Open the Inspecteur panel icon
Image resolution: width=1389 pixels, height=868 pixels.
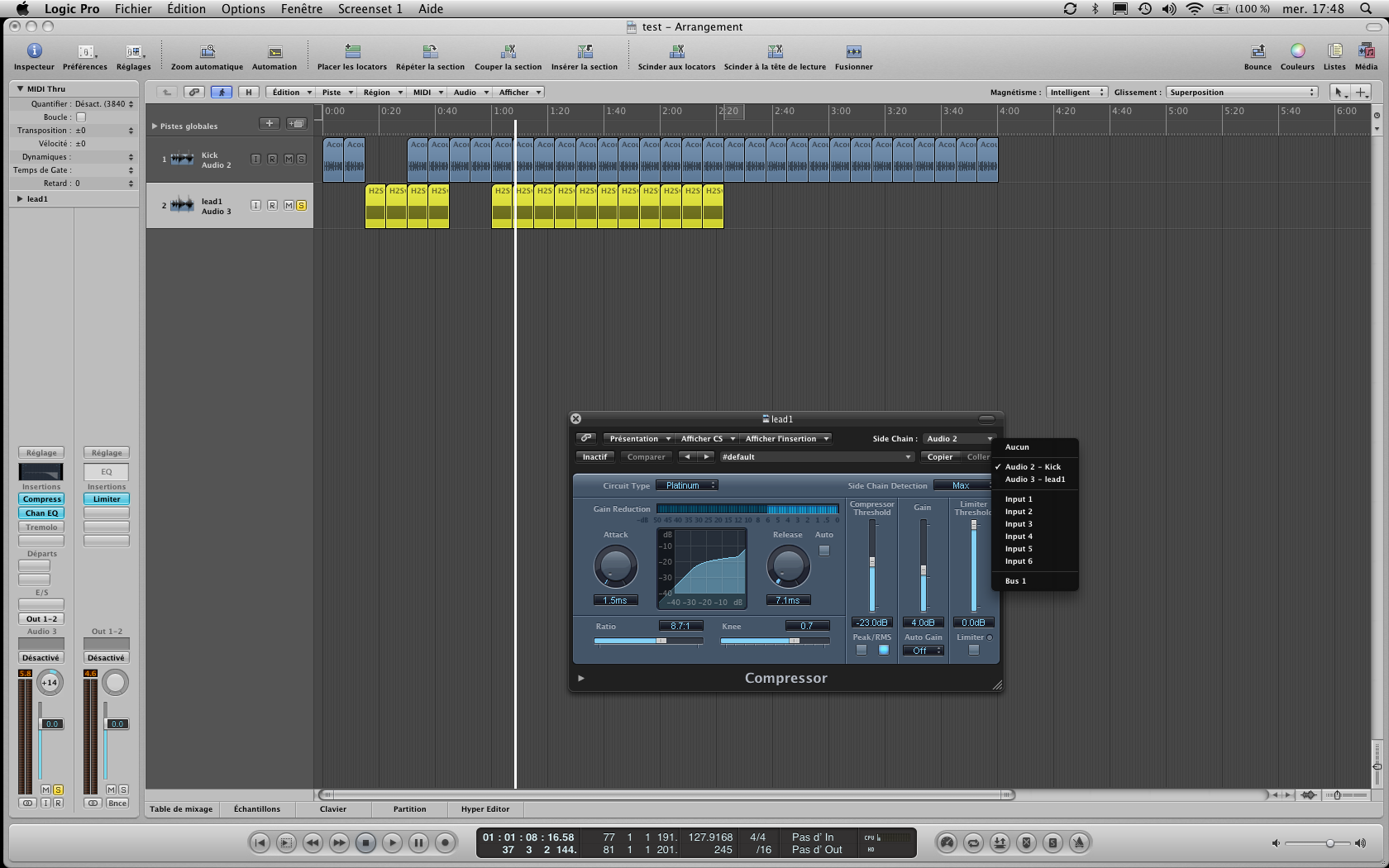point(34,51)
